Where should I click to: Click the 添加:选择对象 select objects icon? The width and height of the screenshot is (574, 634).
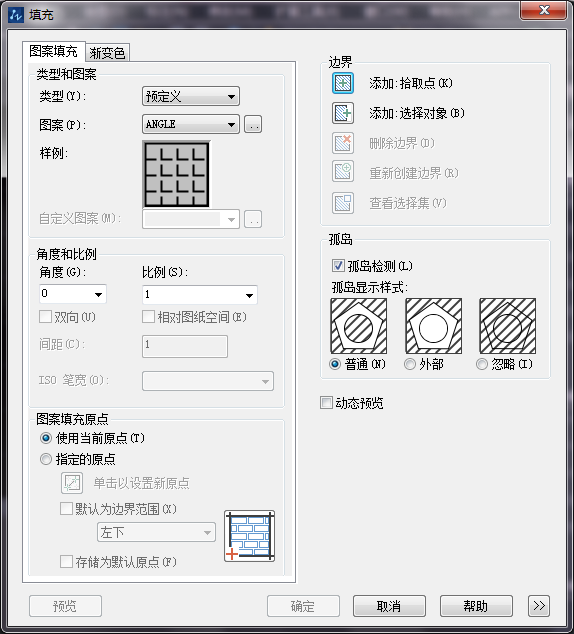point(343,113)
